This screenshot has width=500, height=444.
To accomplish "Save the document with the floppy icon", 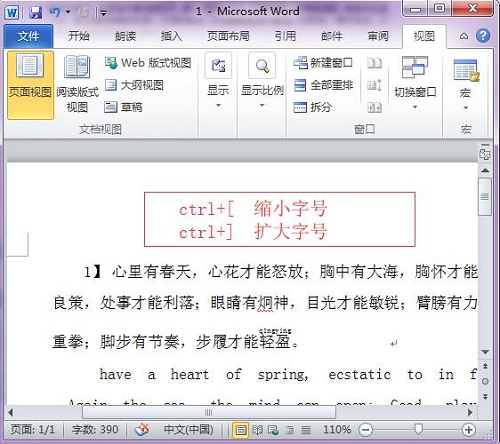I will click(x=36, y=13).
